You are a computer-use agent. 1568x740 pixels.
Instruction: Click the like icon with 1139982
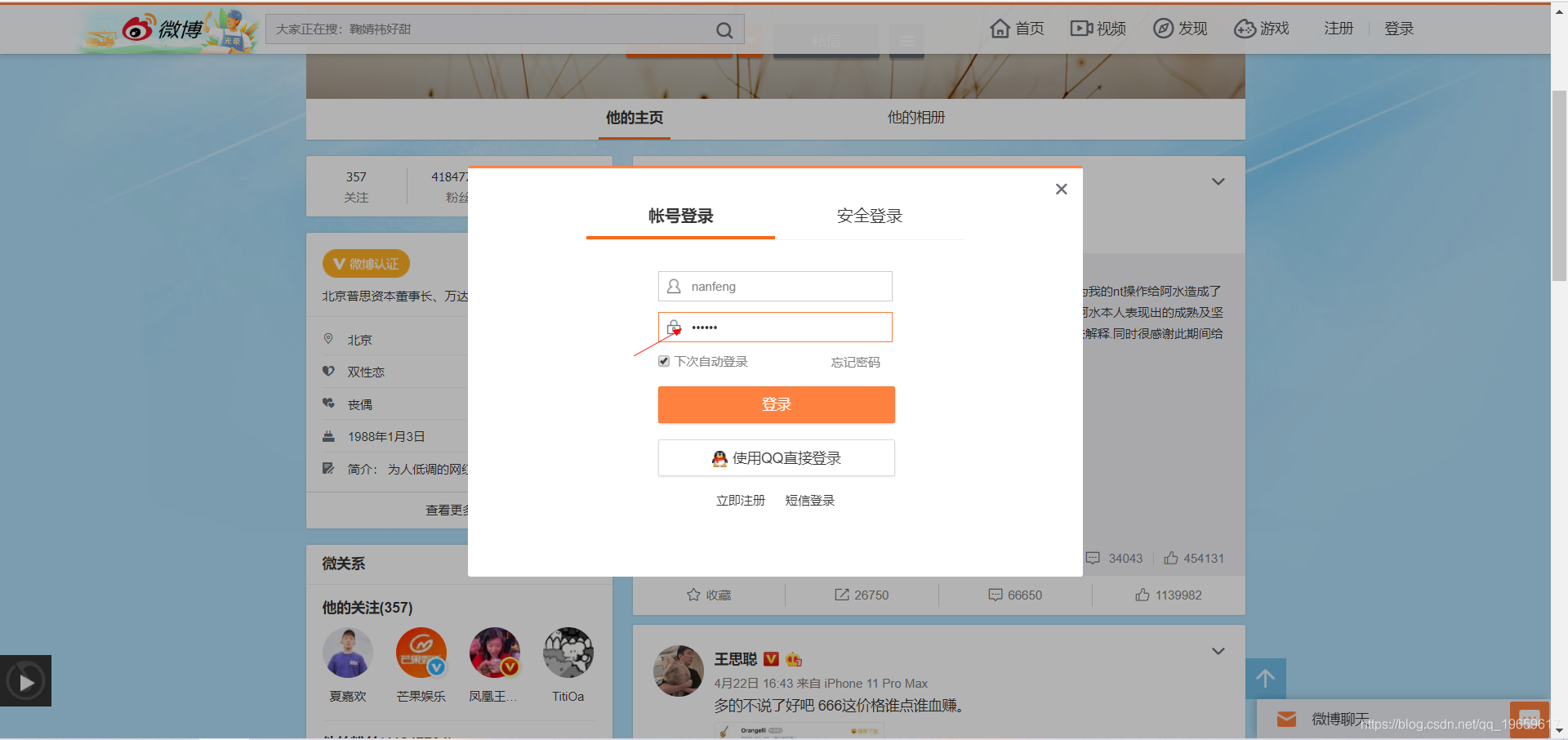click(1143, 595)
